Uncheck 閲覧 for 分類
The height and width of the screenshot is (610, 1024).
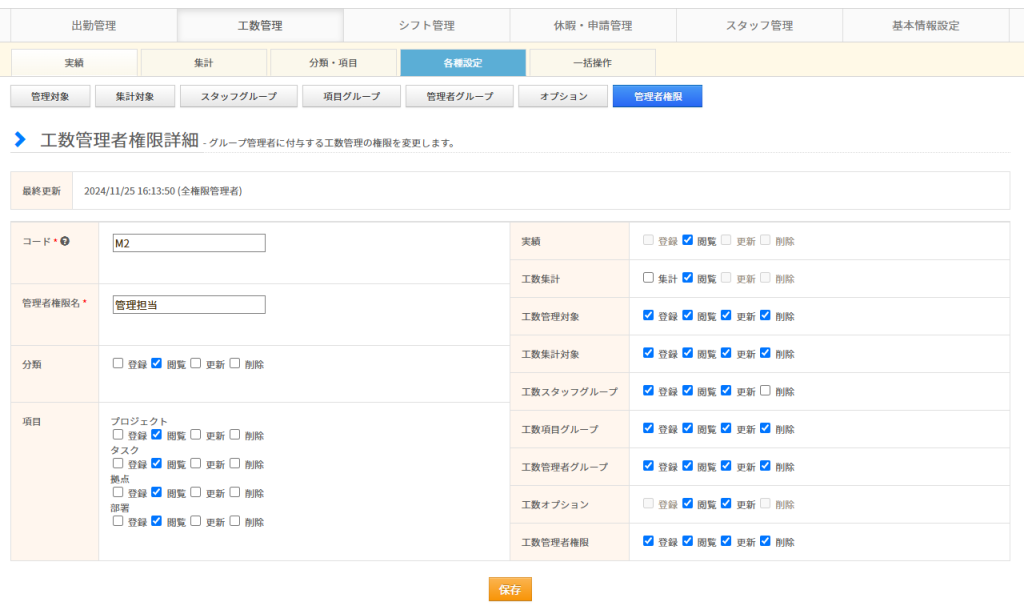click(157, 363)
